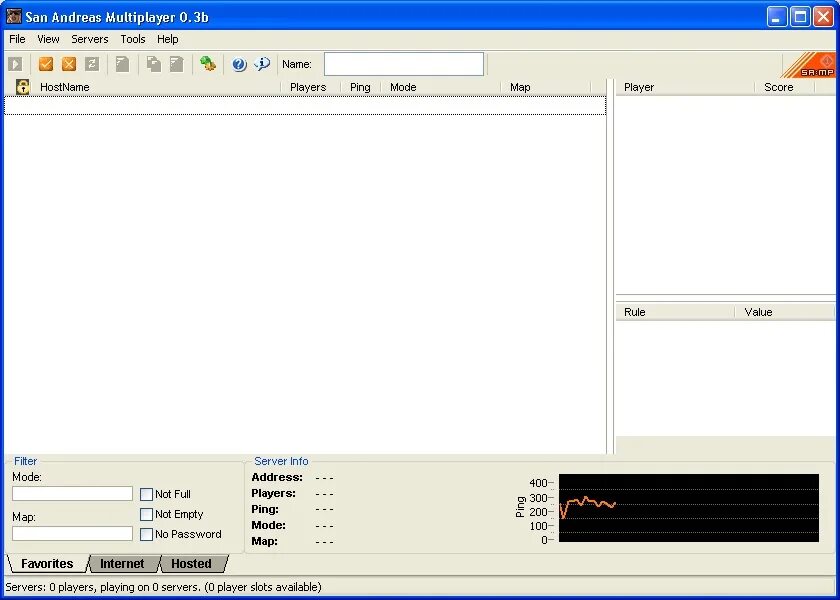Viewport: 840px width, 600px height.
Task: Click the Server Properties page icon
Action: click(x=123, y=64)
